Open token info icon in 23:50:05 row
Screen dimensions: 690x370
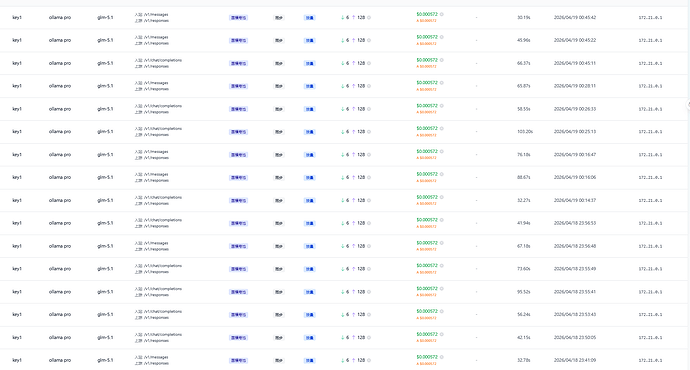pos(369,338)
